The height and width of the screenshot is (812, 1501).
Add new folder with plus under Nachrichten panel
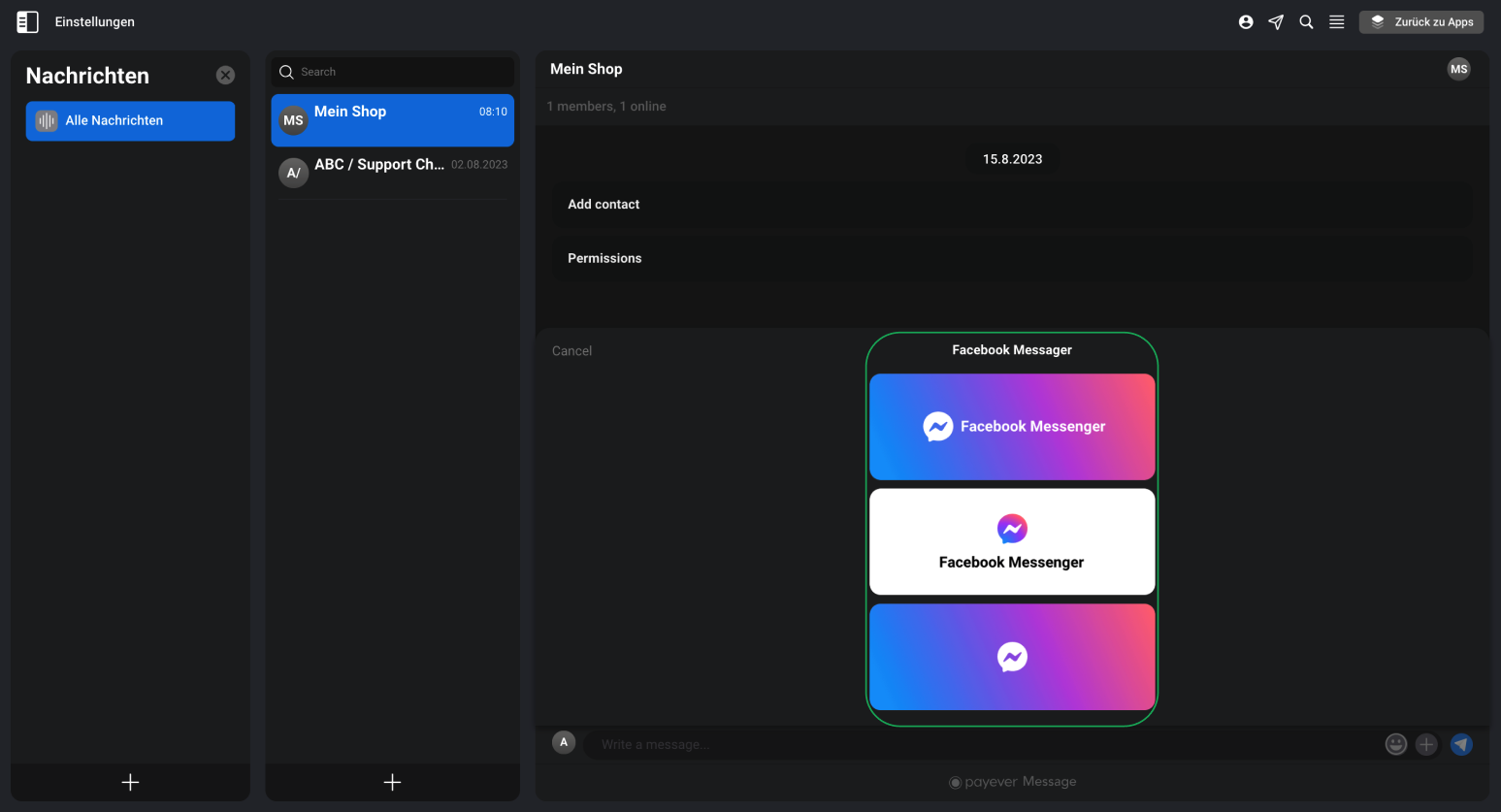coord(130,782)
